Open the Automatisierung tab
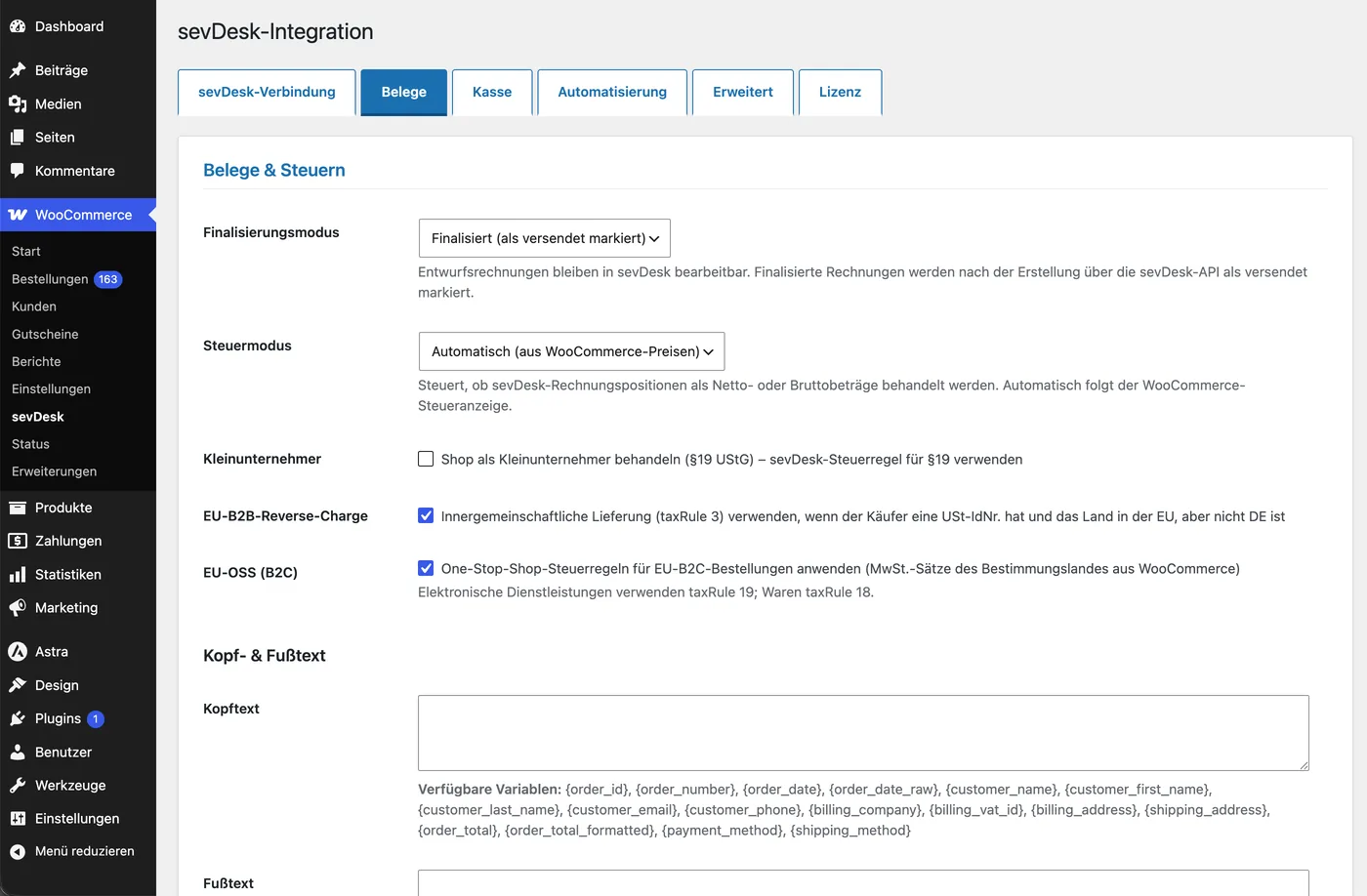 point(612,92)
